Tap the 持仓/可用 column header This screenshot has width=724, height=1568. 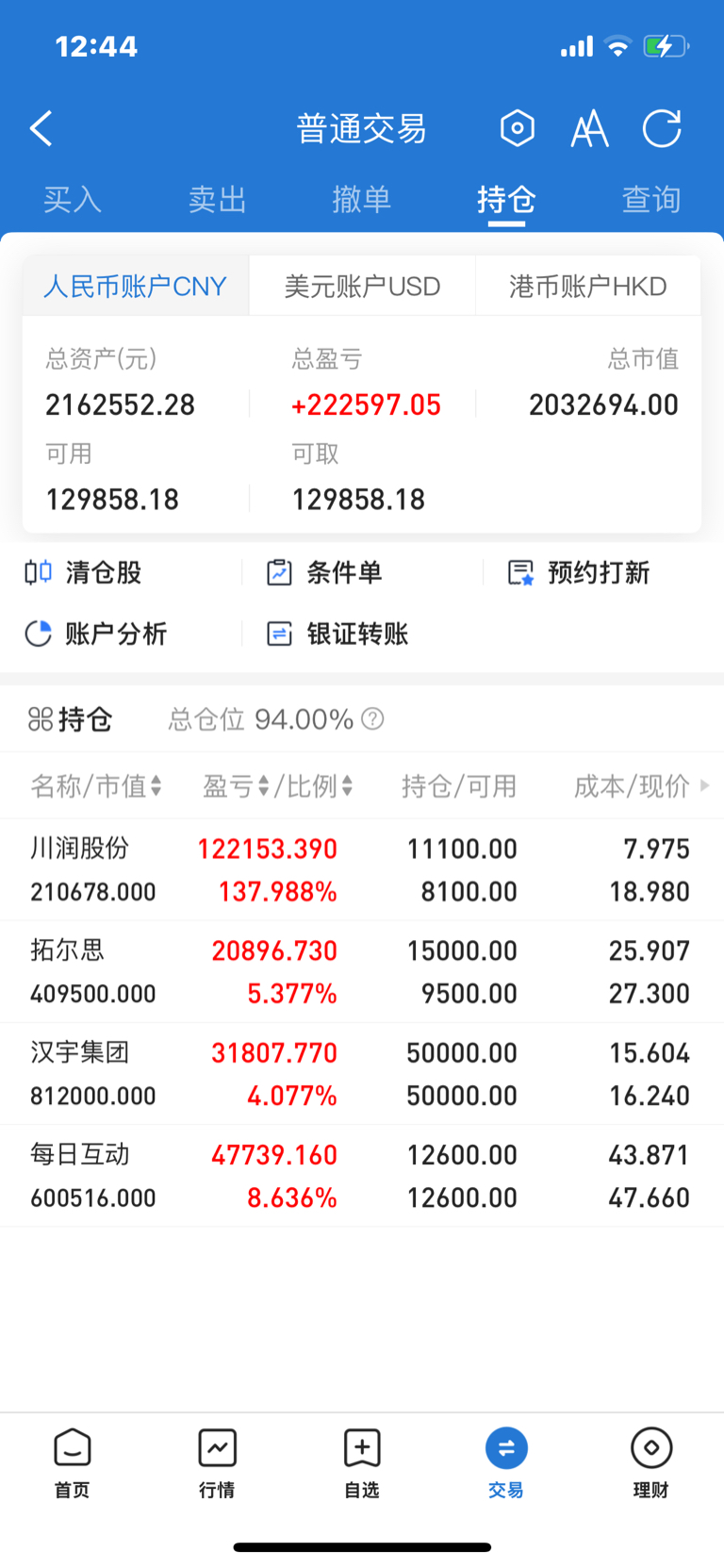(459, 785)
